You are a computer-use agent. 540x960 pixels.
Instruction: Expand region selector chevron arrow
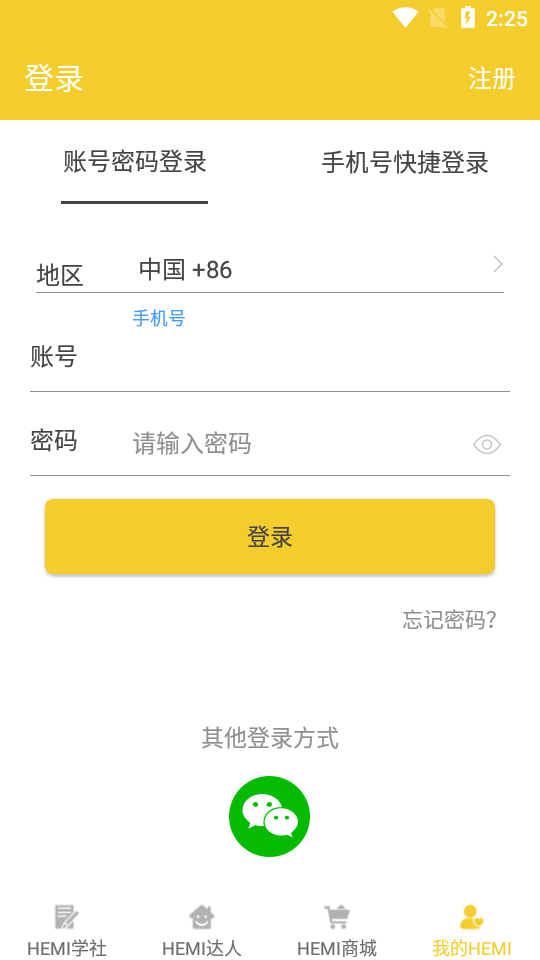498,264
